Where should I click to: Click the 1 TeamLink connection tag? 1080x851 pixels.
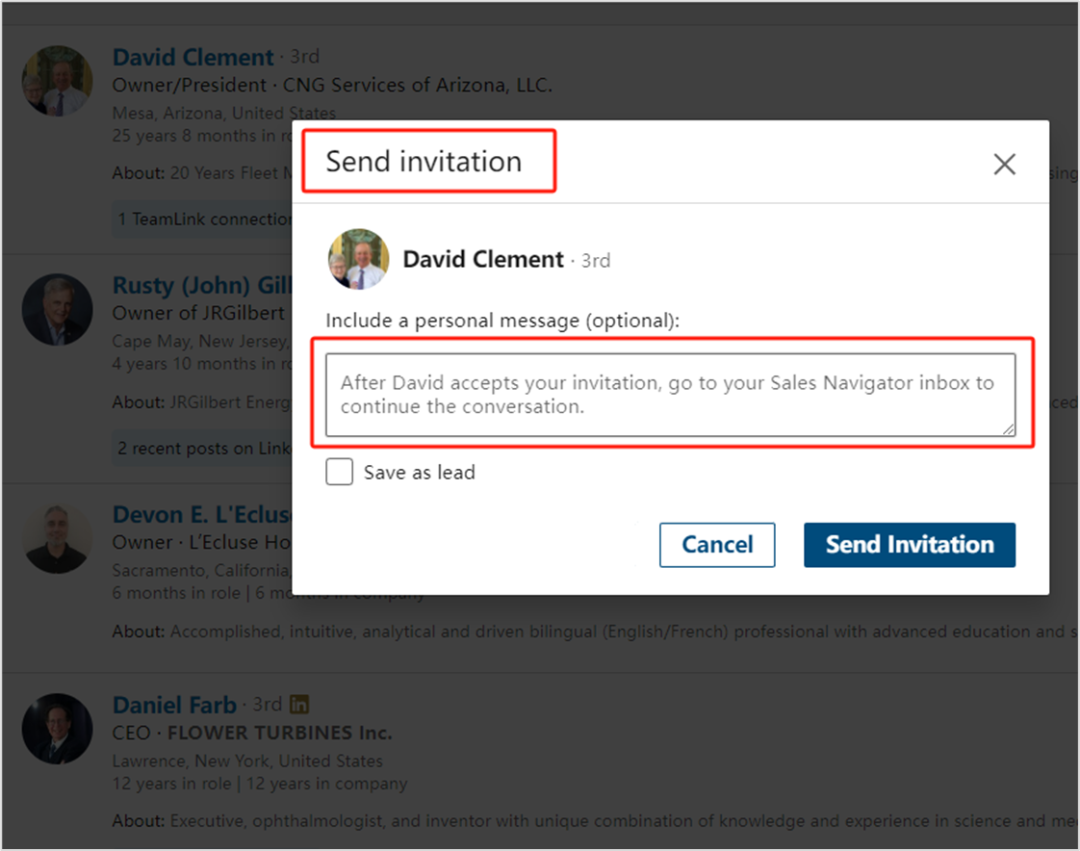[205, 219]
